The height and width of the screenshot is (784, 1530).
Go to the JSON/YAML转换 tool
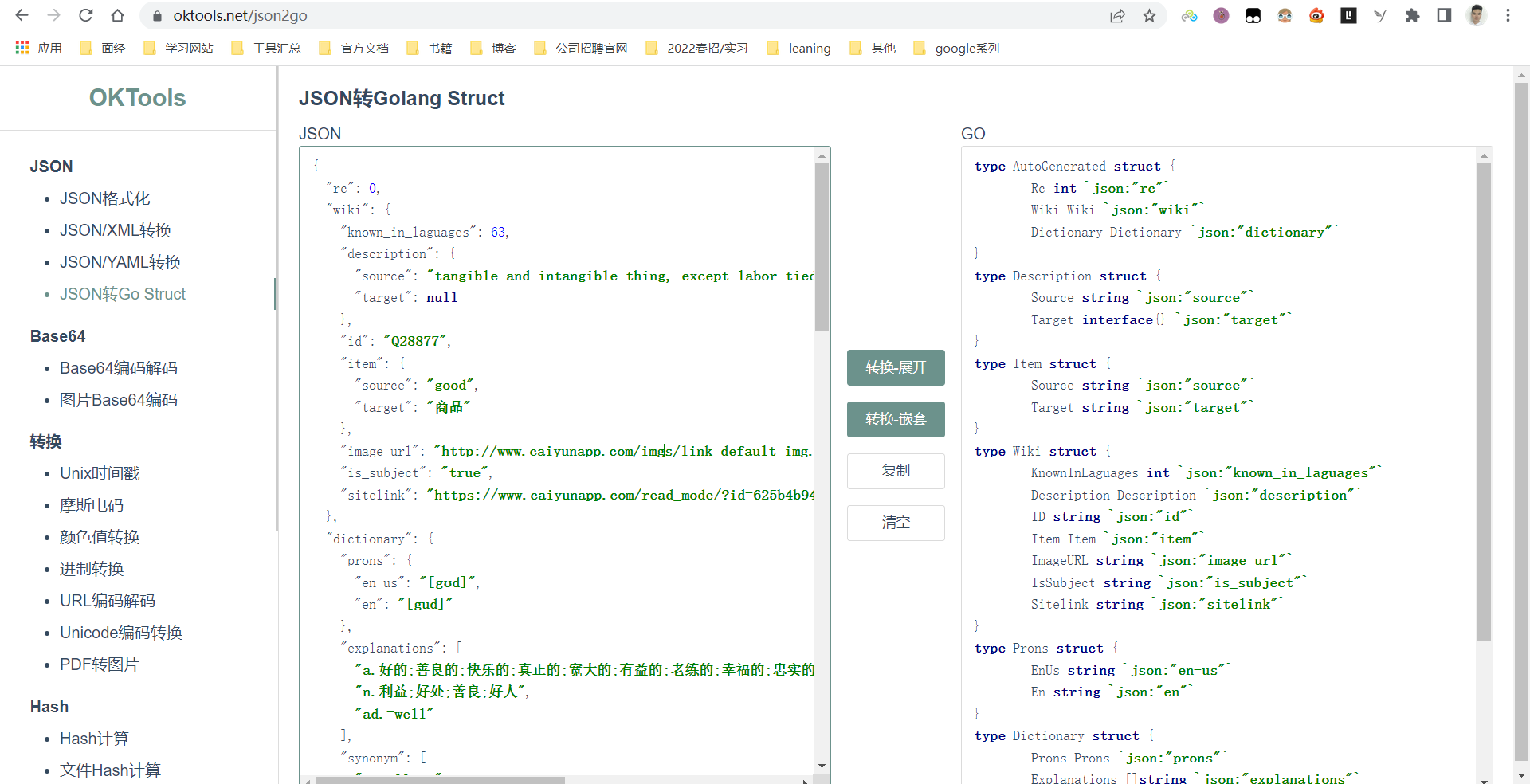[120, 262]
